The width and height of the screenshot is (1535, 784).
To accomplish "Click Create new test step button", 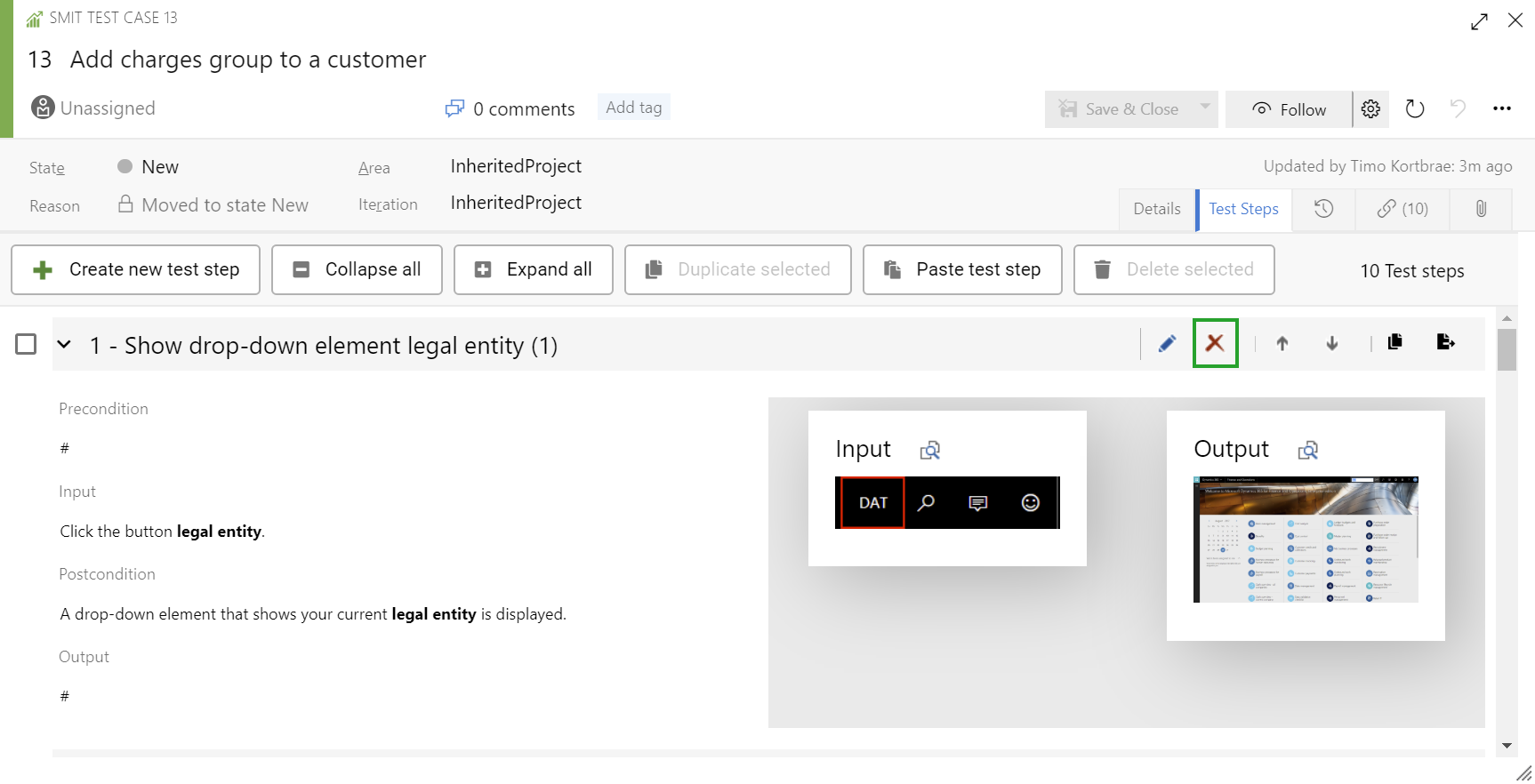I will 136,269.
